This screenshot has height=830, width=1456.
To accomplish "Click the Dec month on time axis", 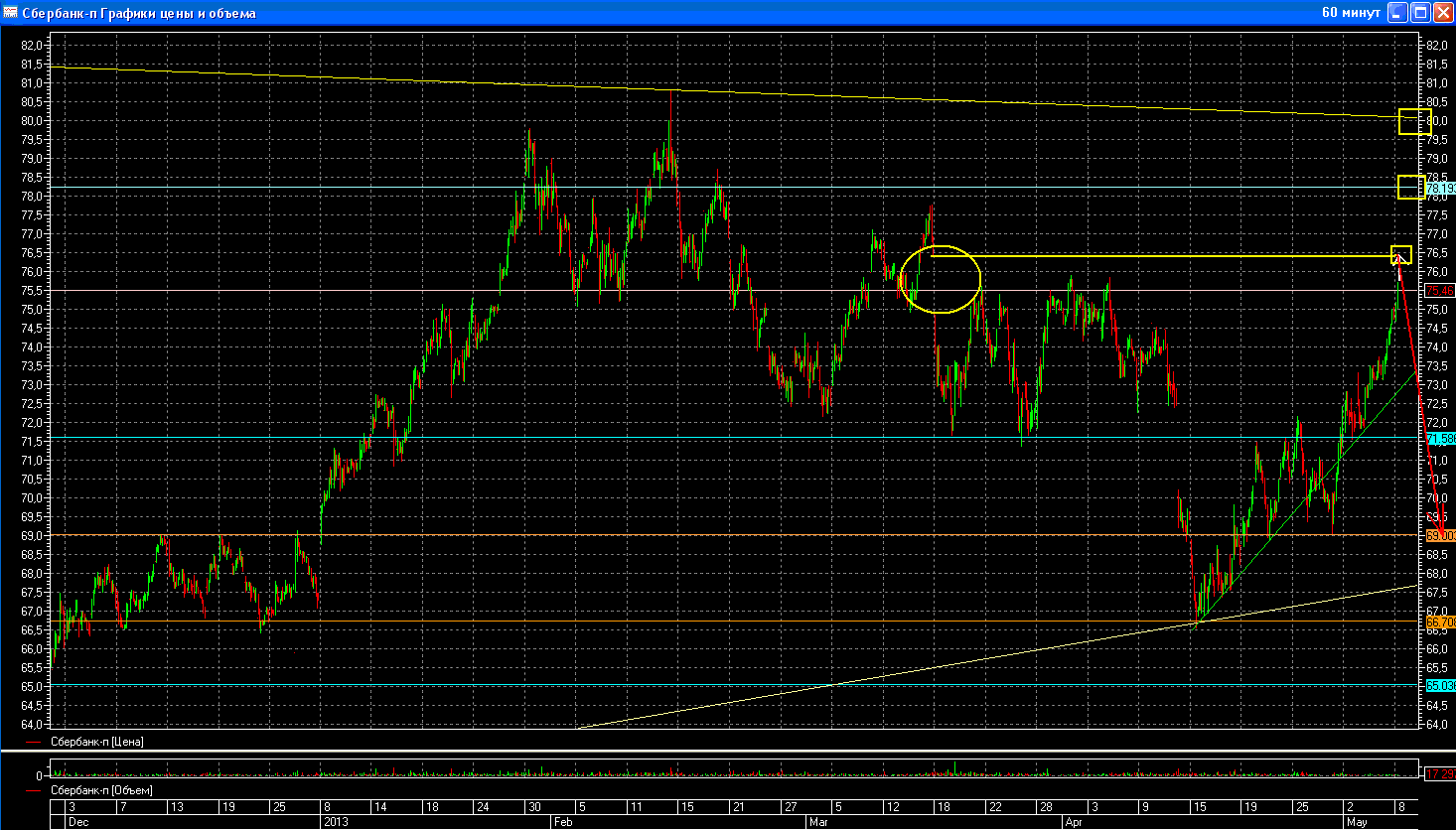I will pyautogui.click(x=77, y=822).
